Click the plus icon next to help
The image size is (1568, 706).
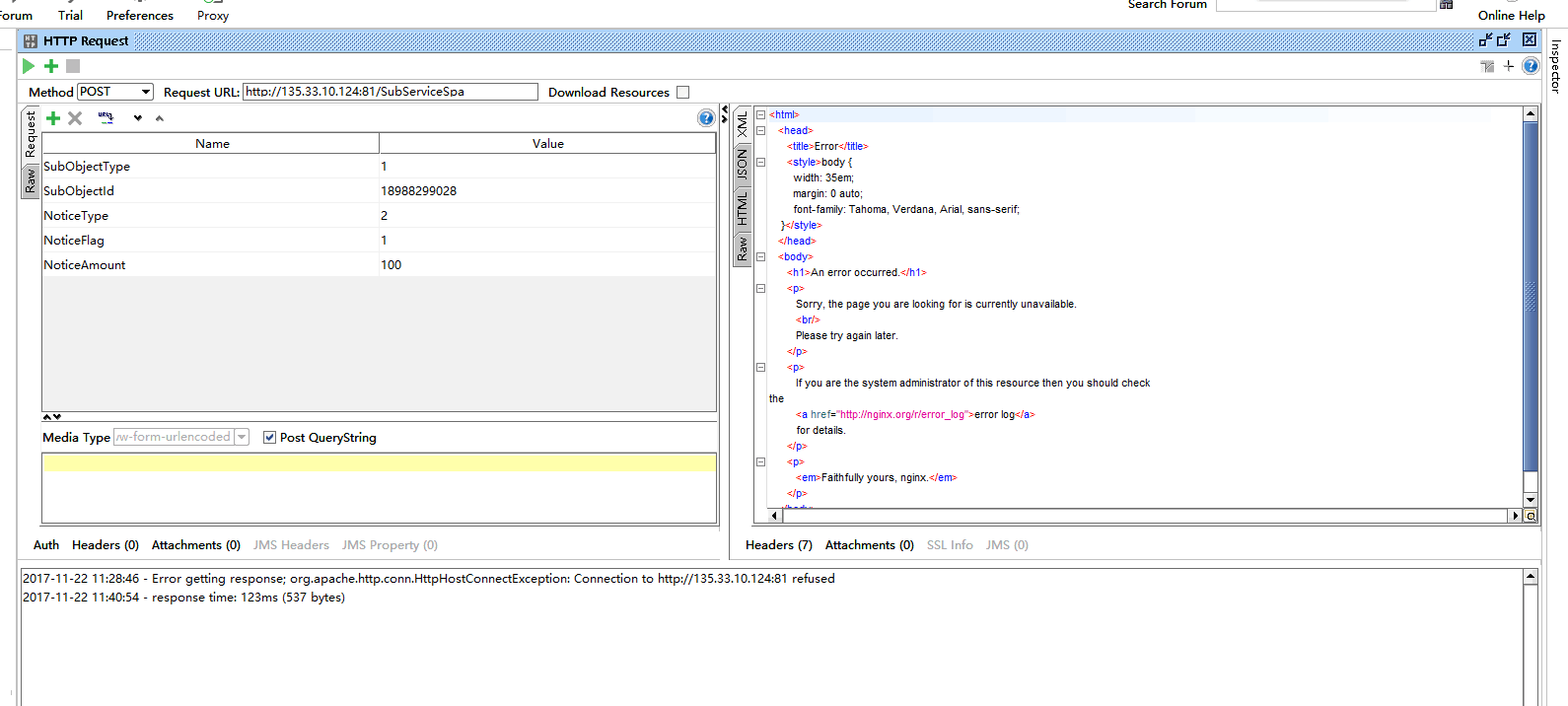pos(1508,66)
